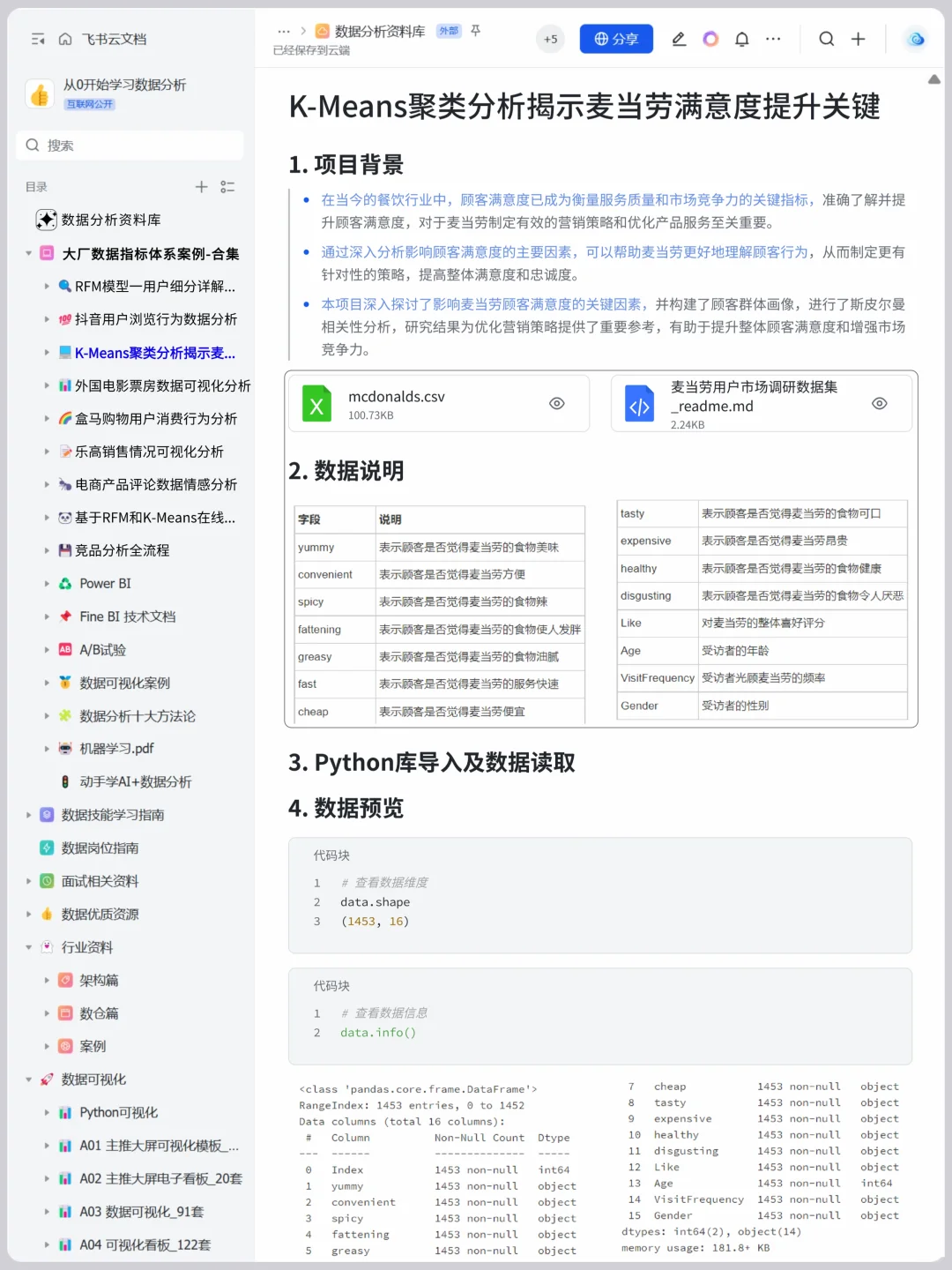Viewport: 952px width, 1270px height.
Task: Click the scroll-up arrow on the document scrollbar
Action: (933, 79)
